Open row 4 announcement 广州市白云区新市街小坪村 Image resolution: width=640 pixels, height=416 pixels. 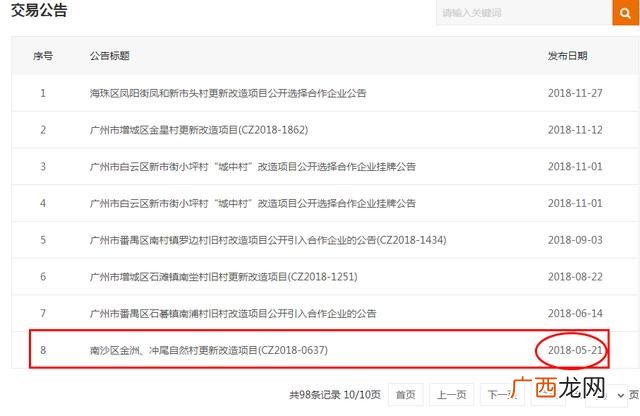coord(253,203)
